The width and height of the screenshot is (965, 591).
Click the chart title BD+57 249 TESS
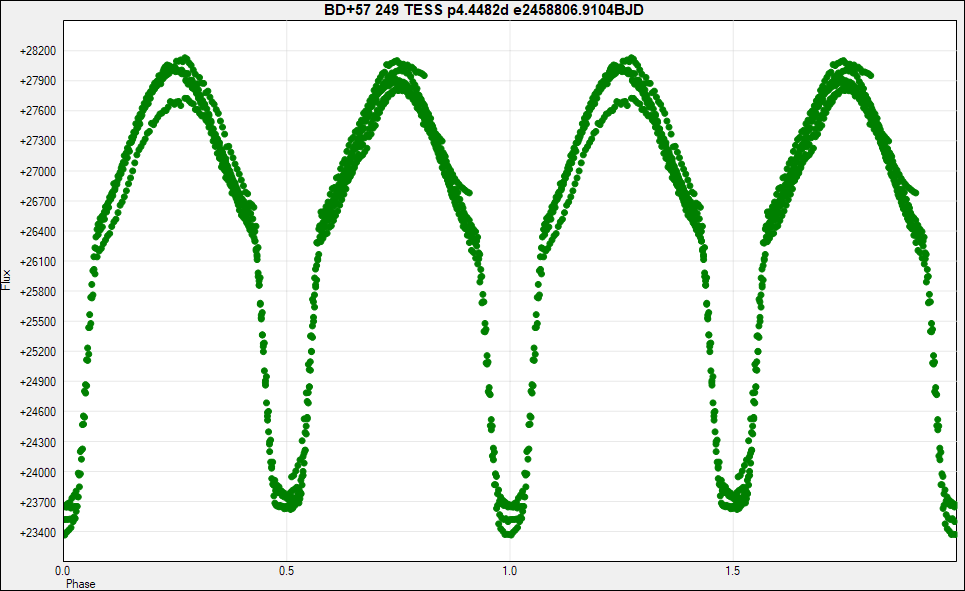pyautogui.click(x=482, y=9)
